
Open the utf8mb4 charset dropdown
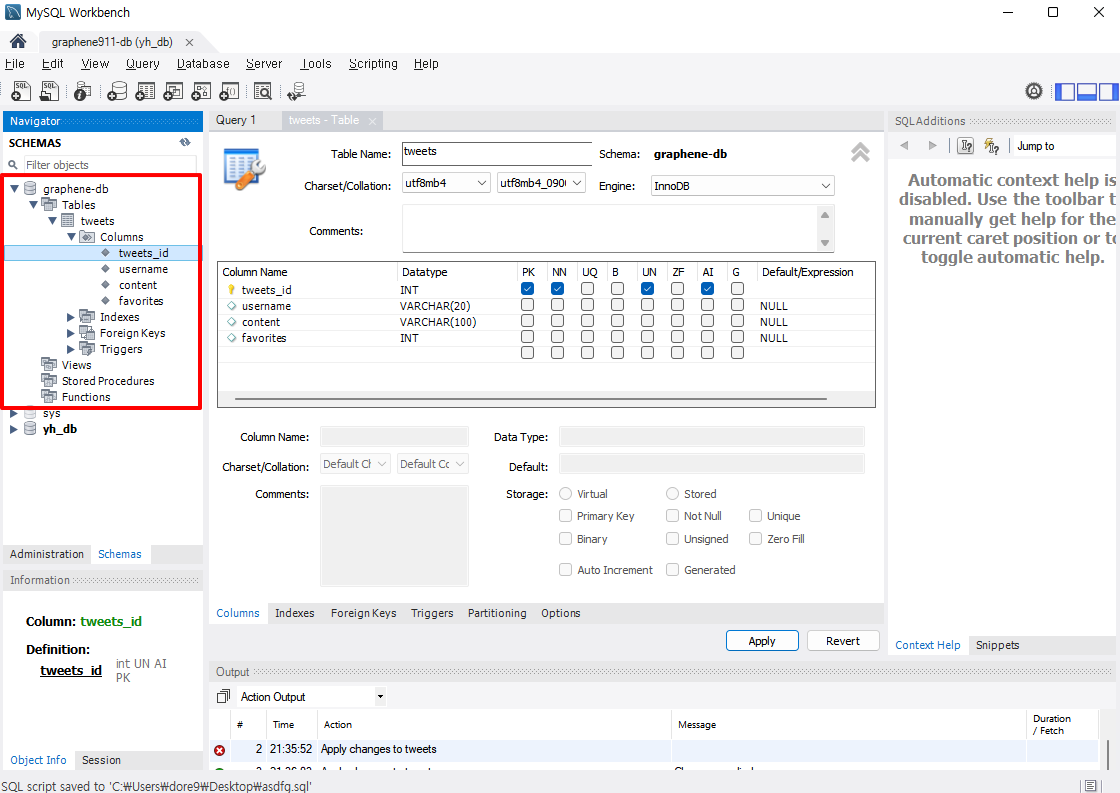446,183
